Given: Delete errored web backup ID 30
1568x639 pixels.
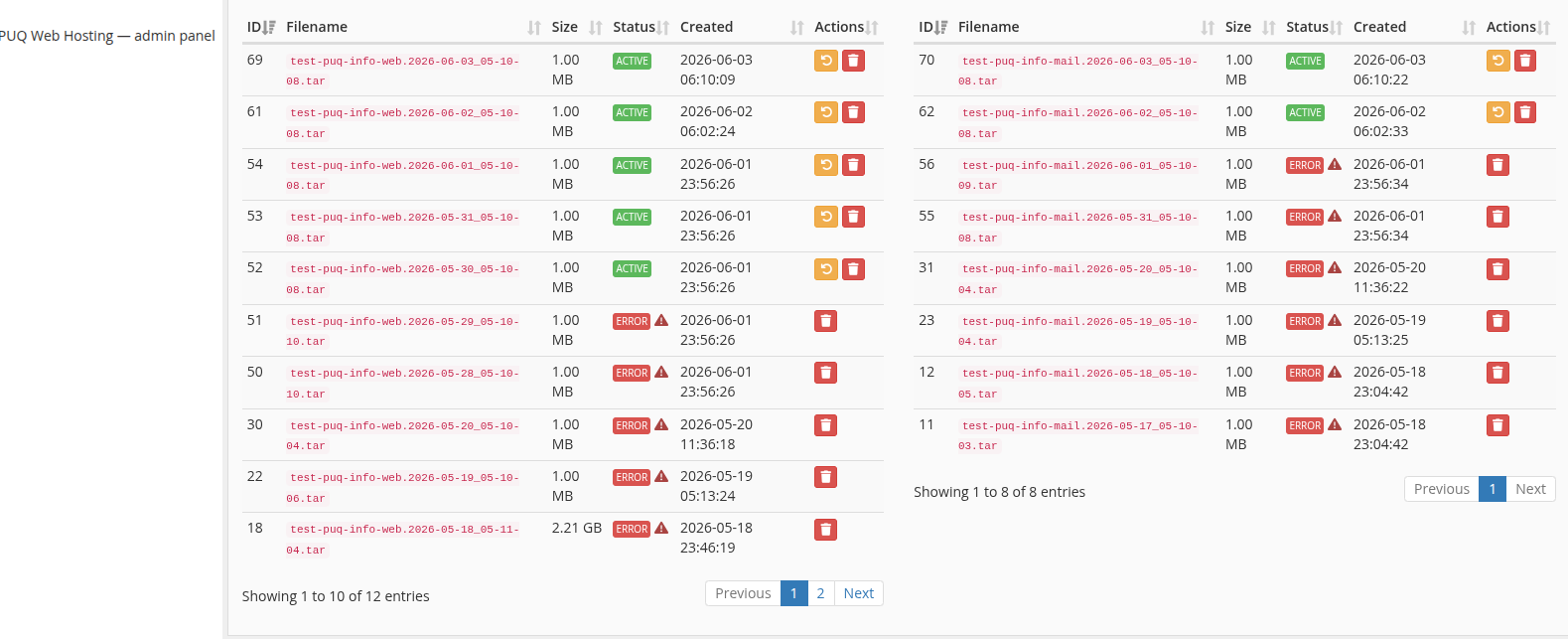Looking at the screenshot, I should (826, 425).
